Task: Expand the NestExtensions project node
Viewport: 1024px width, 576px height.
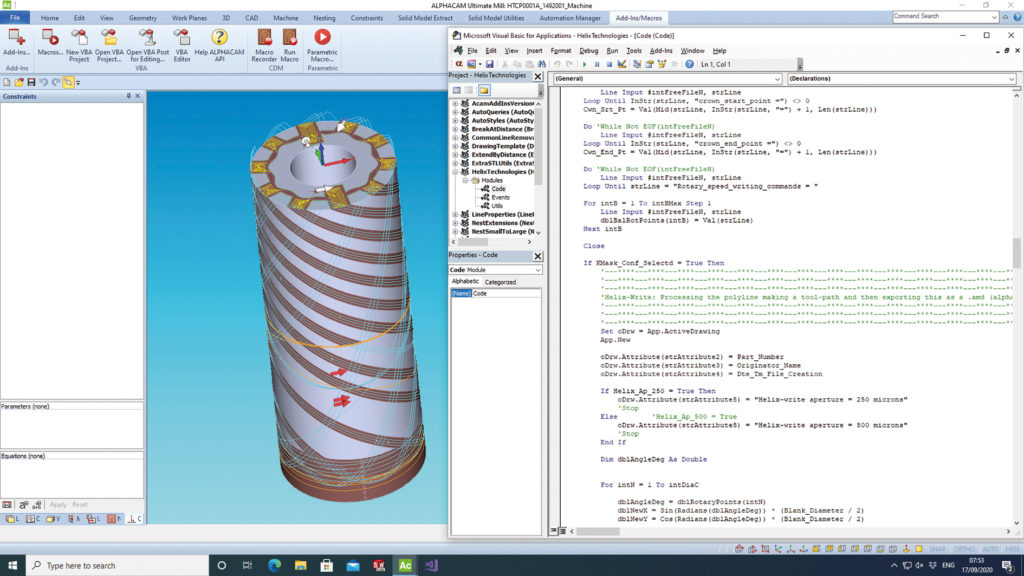Action: tap(455, 223)
